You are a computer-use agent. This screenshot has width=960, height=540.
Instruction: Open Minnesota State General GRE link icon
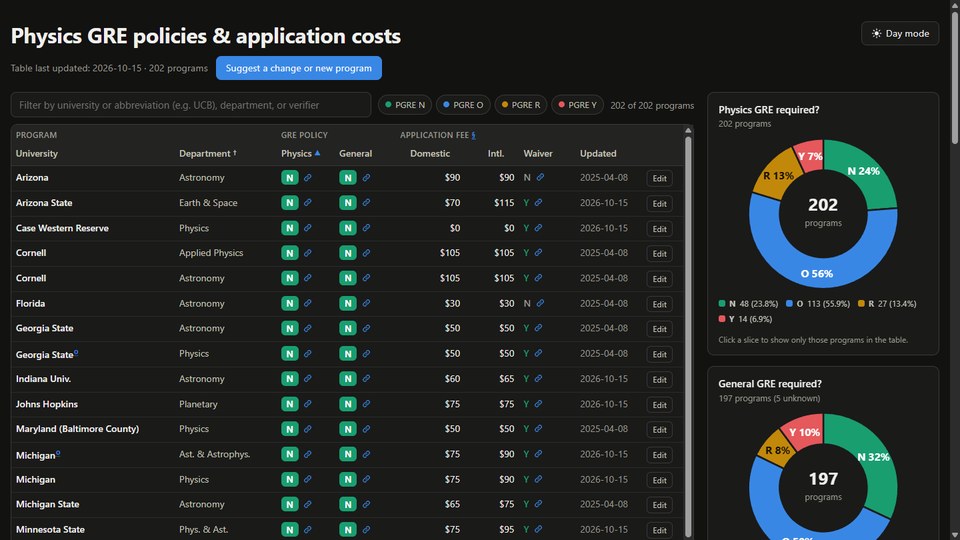coord(366,530)
